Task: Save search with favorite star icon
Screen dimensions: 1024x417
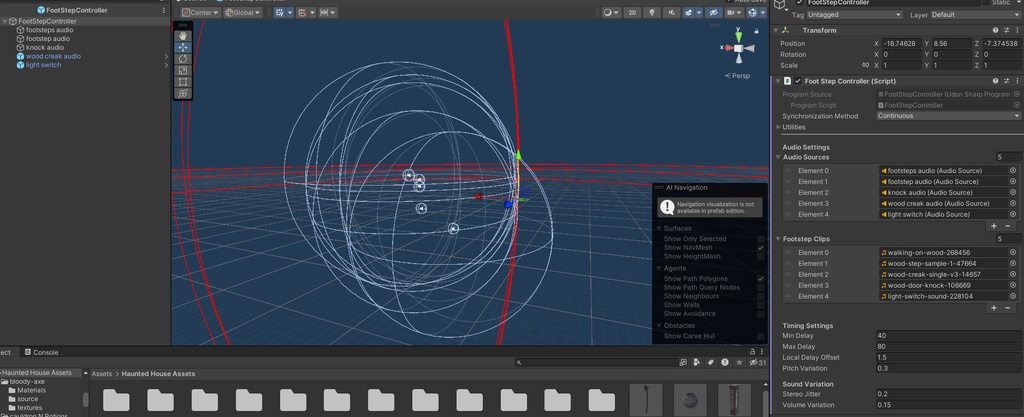Action: point(739,362)
